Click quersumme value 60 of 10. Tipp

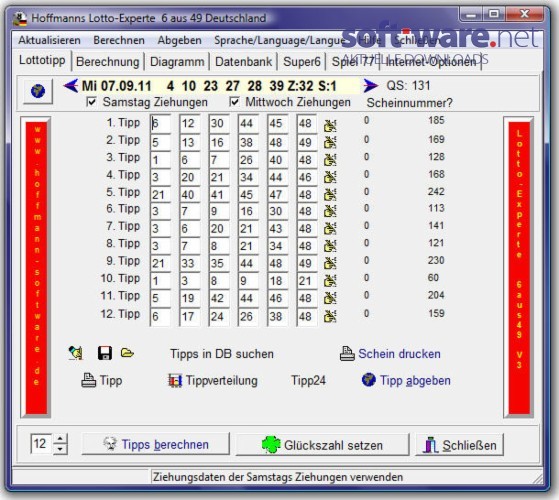coord(433,278)
